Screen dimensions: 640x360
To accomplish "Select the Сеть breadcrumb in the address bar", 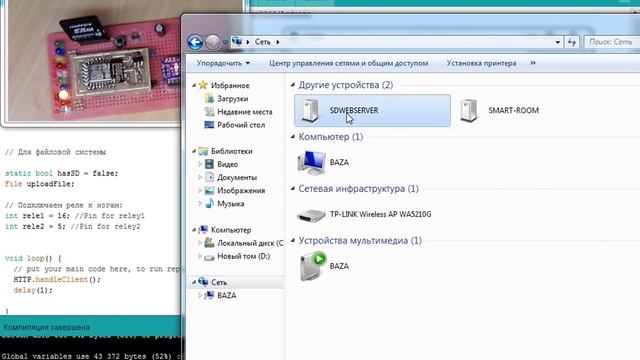I will [x=262, y=42].
